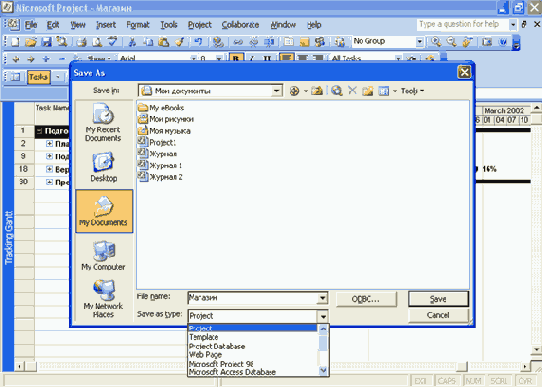Click the Save button
542x387 pixels.
[x=438, y=299]
